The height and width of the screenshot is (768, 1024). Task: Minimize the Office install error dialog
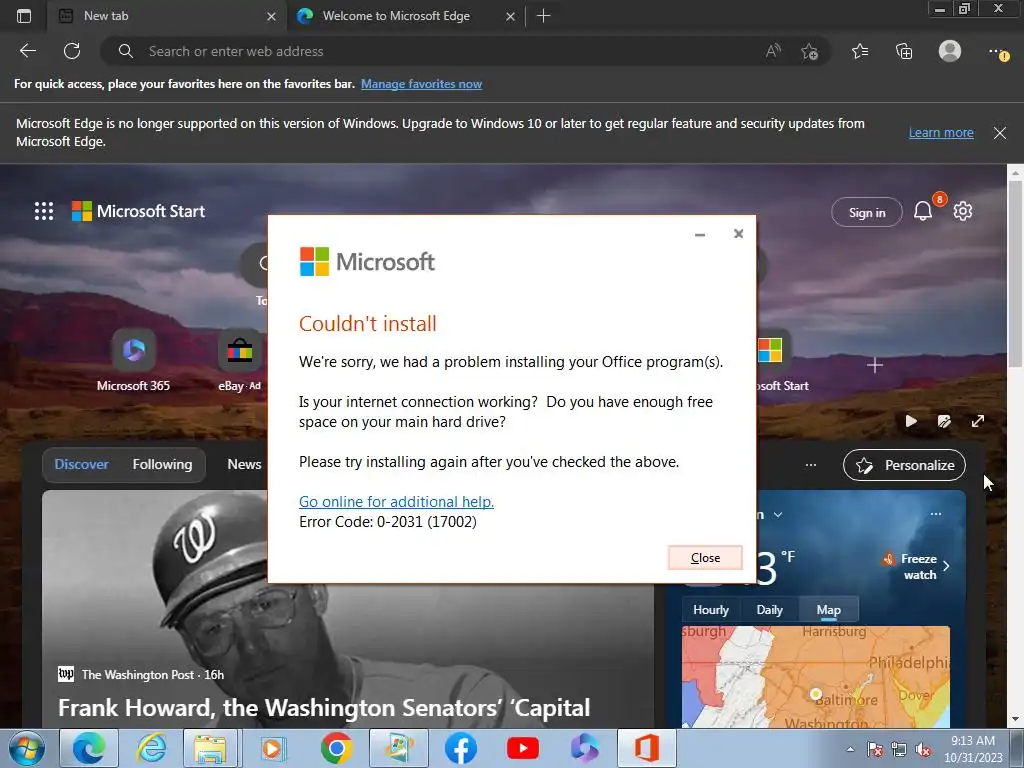click(700, 234)
